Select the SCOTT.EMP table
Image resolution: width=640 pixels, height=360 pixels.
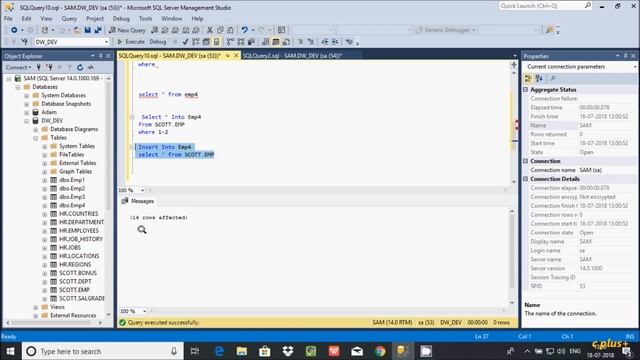click(74, 290)
